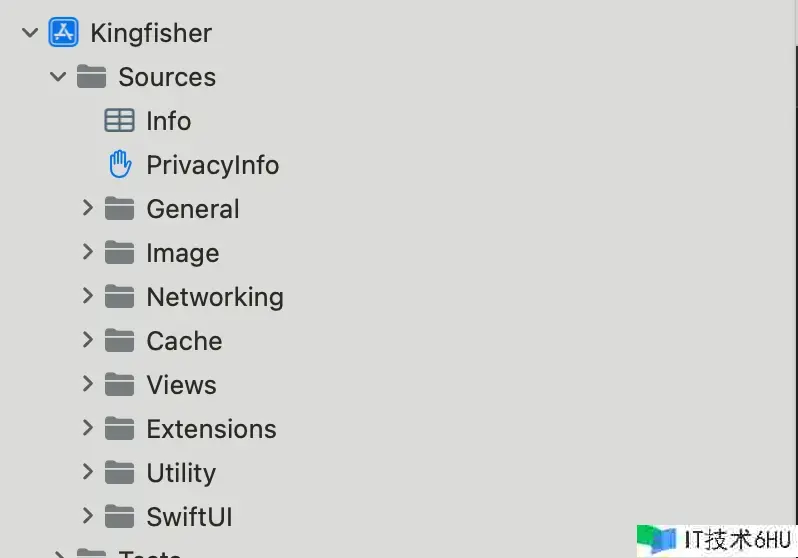Expand the Image folder chevron

pos(87,253)
